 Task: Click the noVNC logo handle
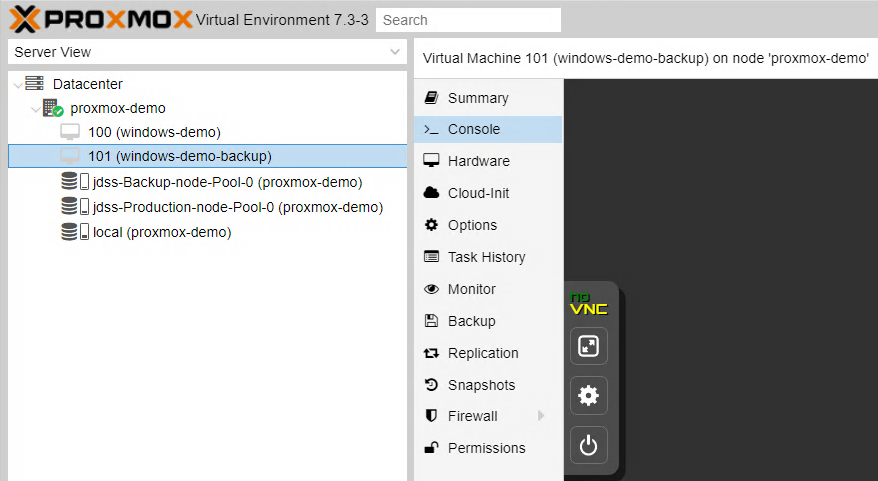[589, 304]
